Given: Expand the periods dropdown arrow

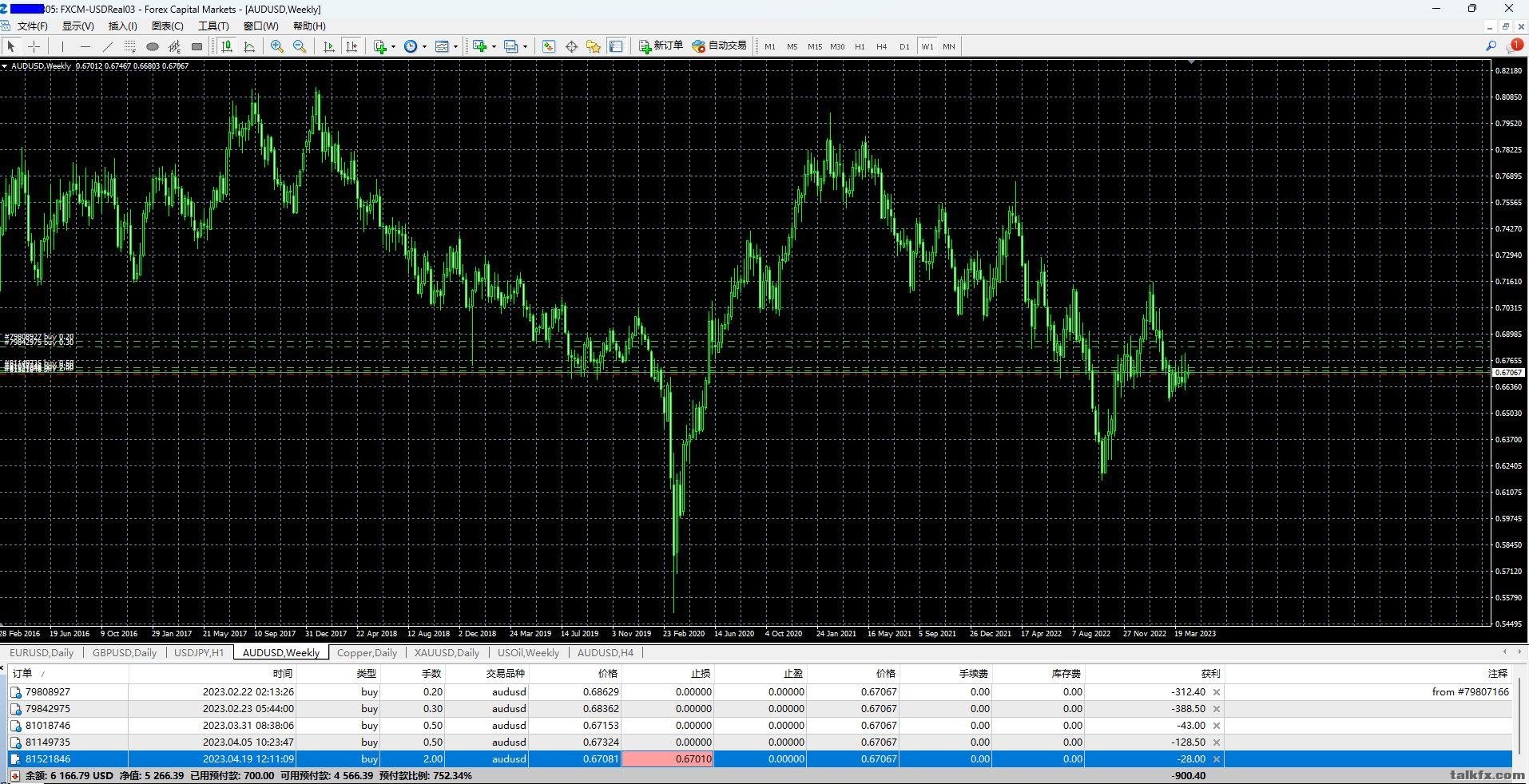Looking at the screenshot, I should [x=424, y=46].
